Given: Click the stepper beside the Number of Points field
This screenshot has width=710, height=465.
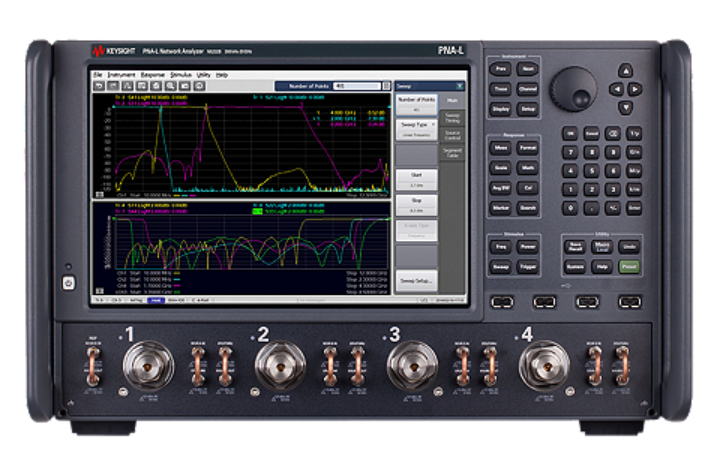Looking at the screenshot, I should tap(386, 86).
